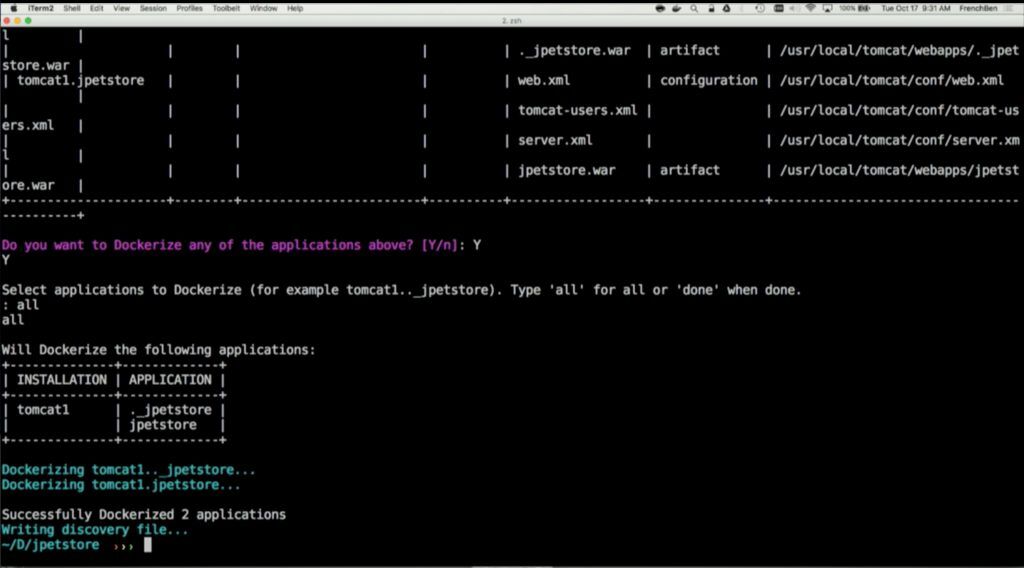Image resolution: width=1024 pixels, height=568 pixels.
Task: Click ._jpetstore cell in APPLICATION column
Action: [170, 410]
